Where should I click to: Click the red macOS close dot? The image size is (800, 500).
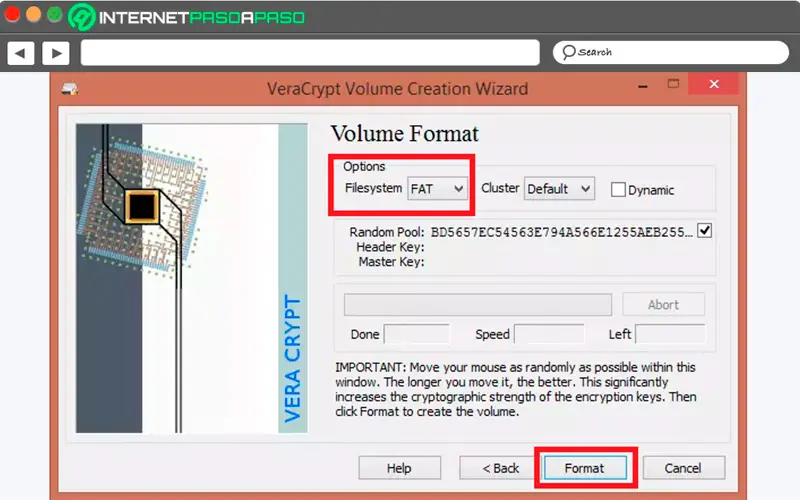12,14
